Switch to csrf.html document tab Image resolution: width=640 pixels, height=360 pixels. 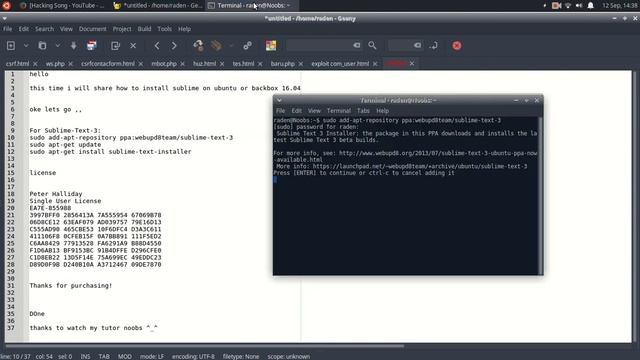pos(18,64)
